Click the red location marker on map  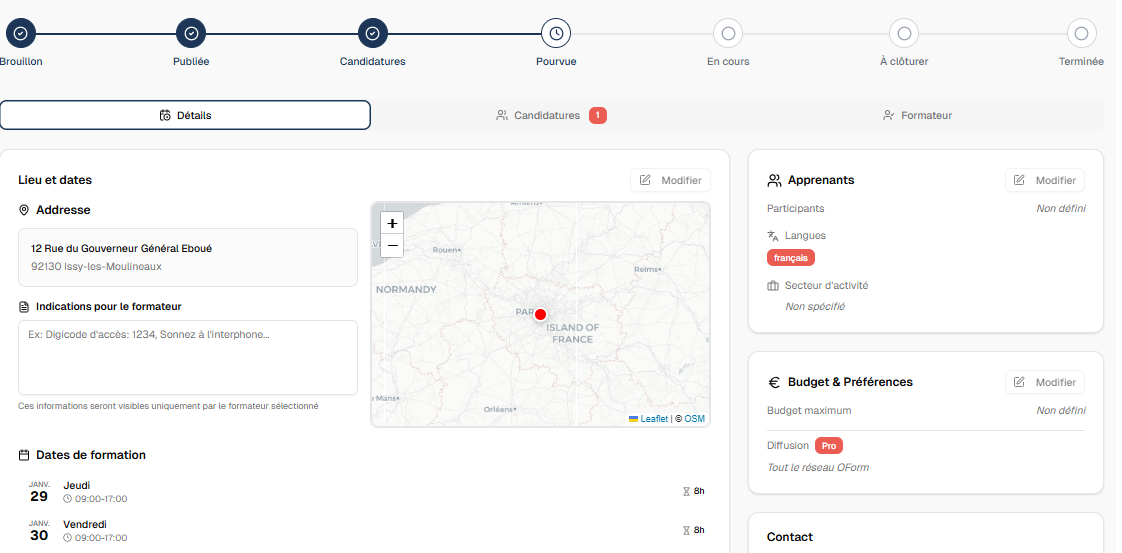tap(540, 314)
